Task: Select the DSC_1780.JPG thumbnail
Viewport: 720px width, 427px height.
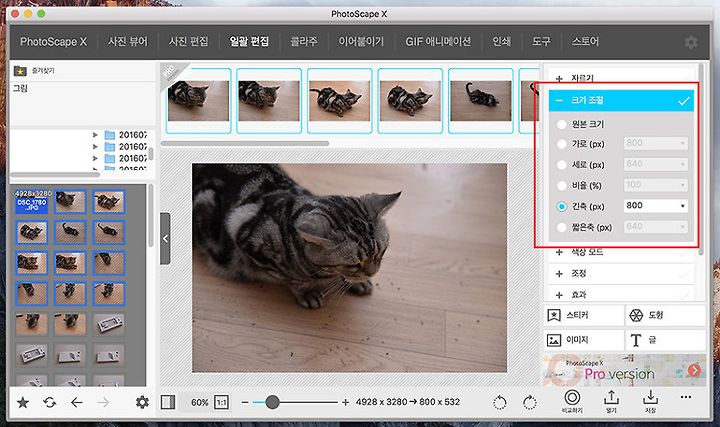Action: (x=32, y=202)
